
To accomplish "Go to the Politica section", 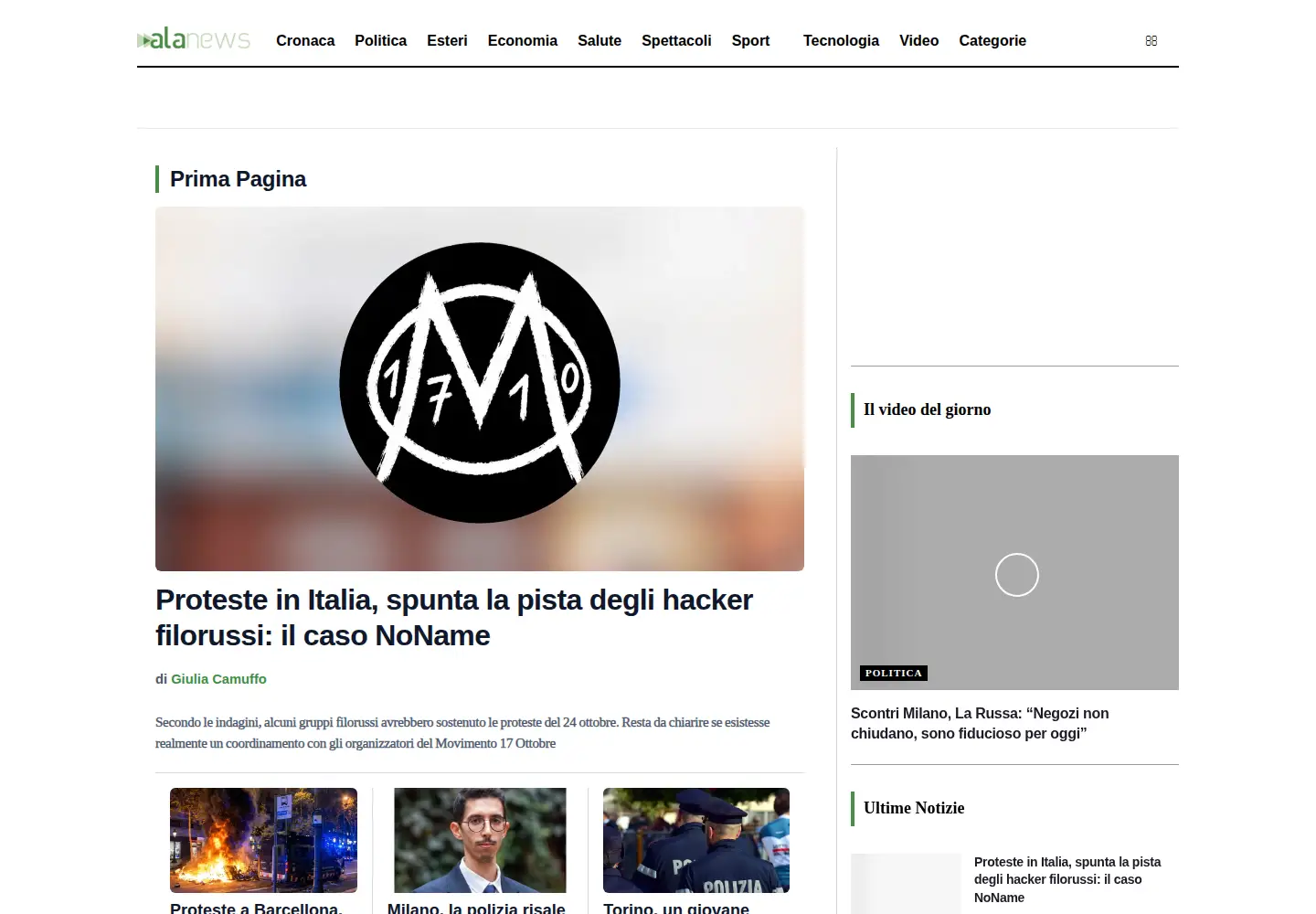I will point(380,40).
